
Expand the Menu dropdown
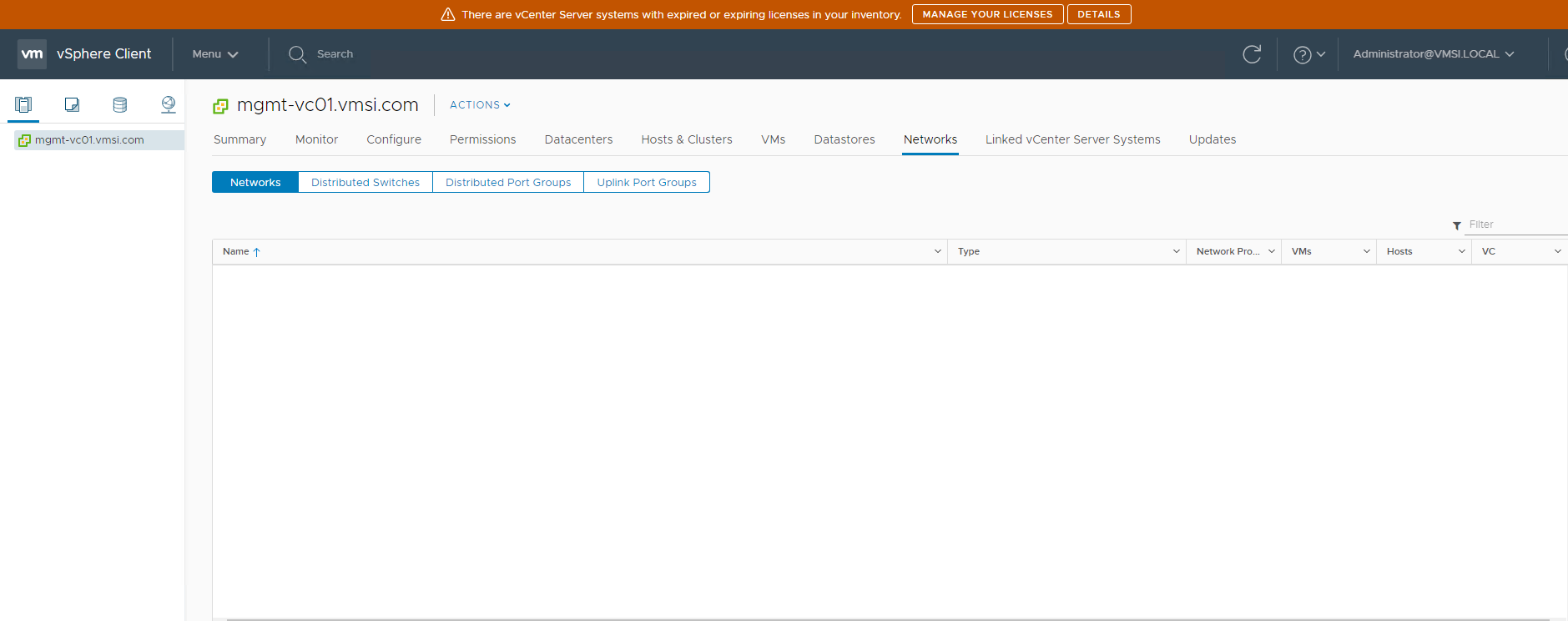pyautogui.click(x=214, y=54)
